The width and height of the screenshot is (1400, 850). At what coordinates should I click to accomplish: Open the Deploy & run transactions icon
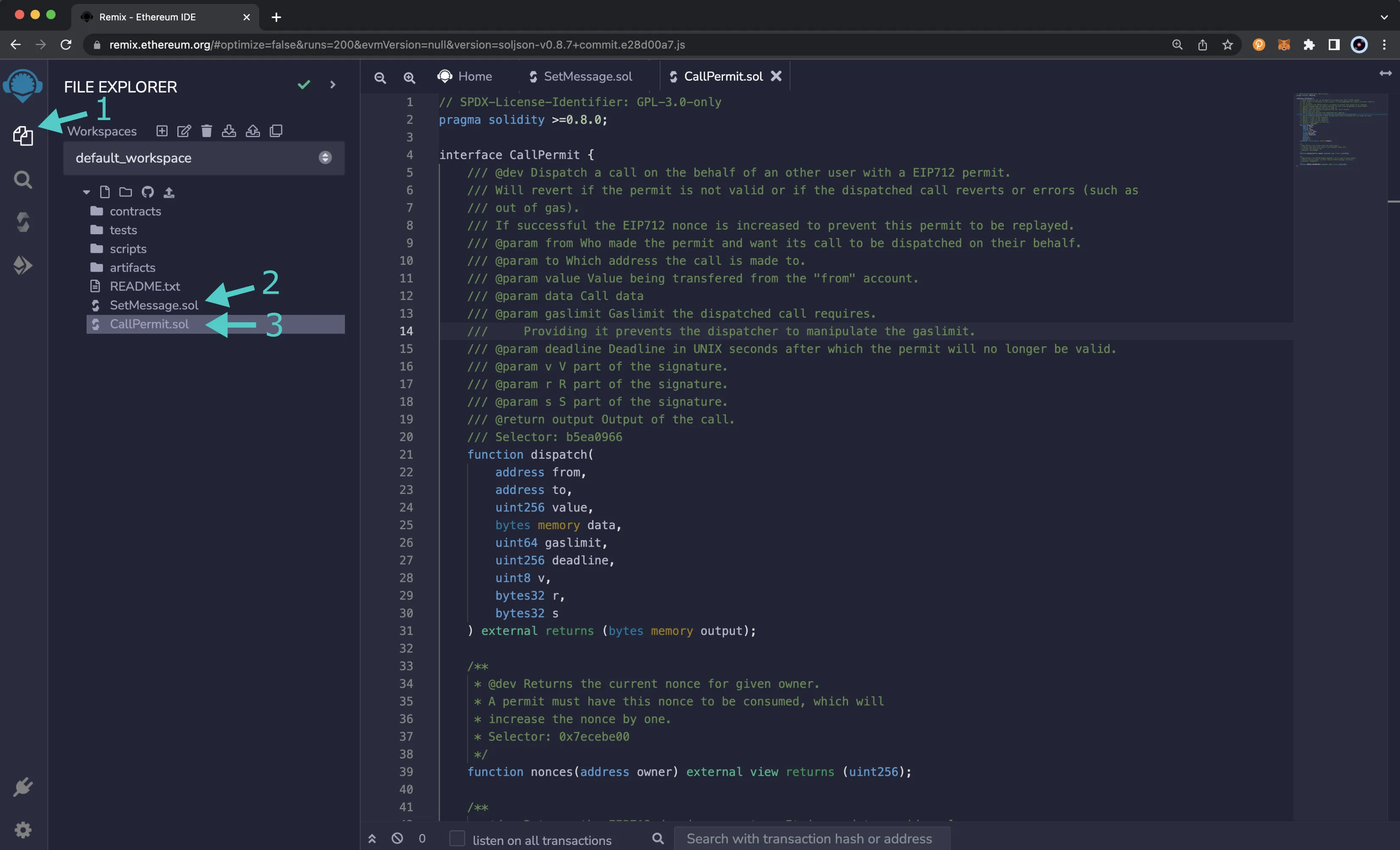pos(23,265)
